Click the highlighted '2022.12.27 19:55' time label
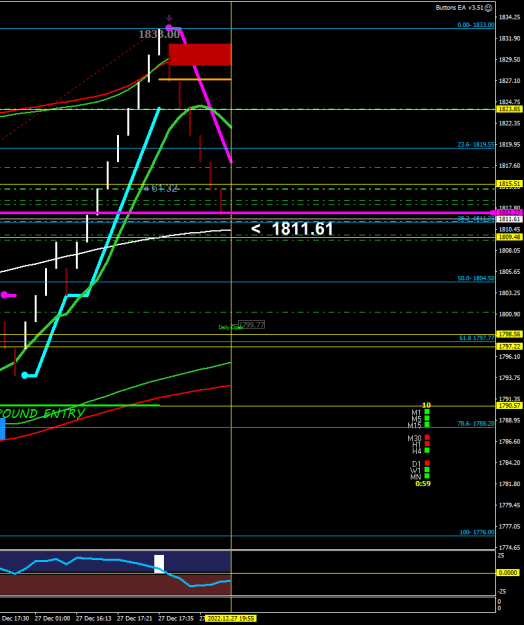The image size is (524, 625). (231, 618)
